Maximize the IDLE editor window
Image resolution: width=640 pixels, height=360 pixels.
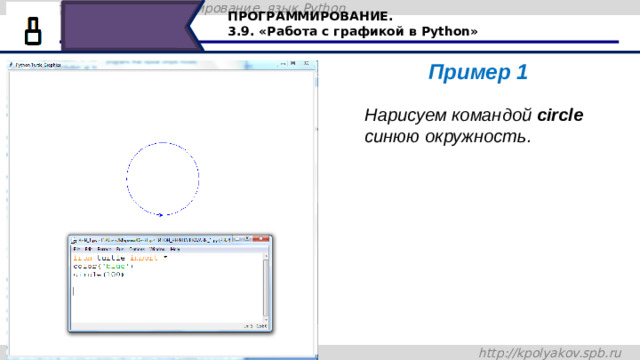click(247, 238)
